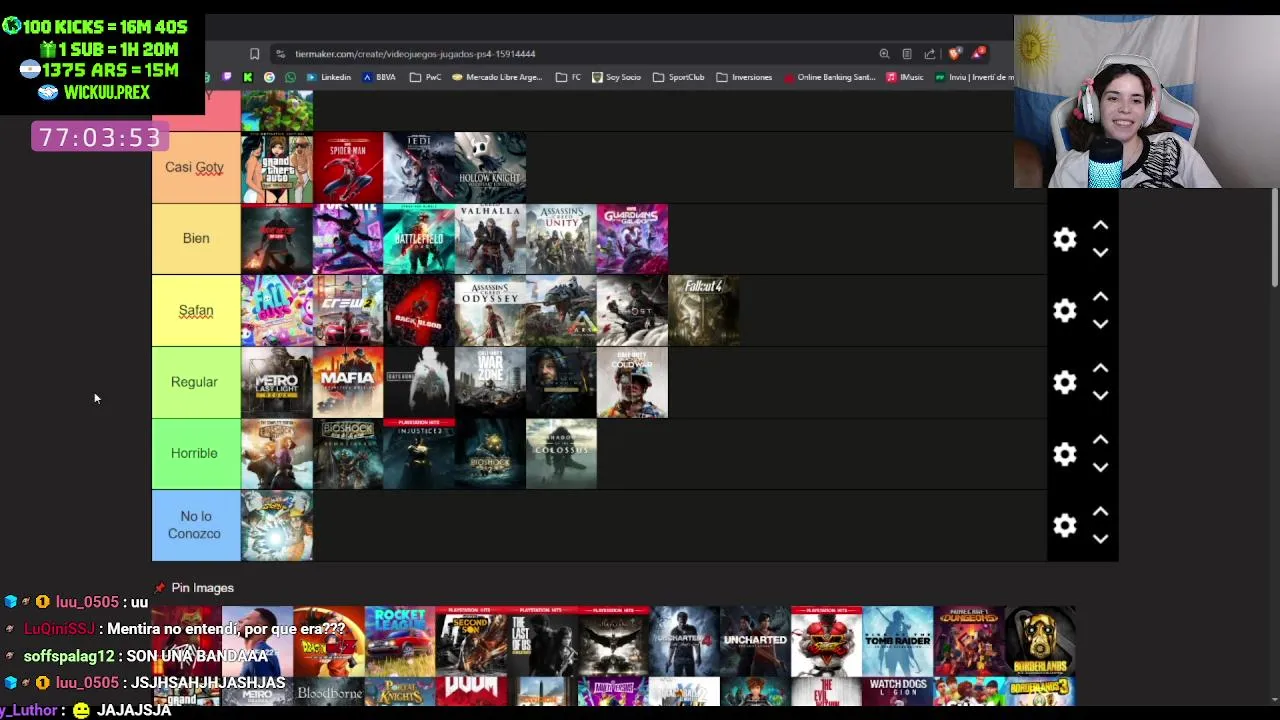
Task: Move Bien tier down with arrow
Action: point(1100,252)
